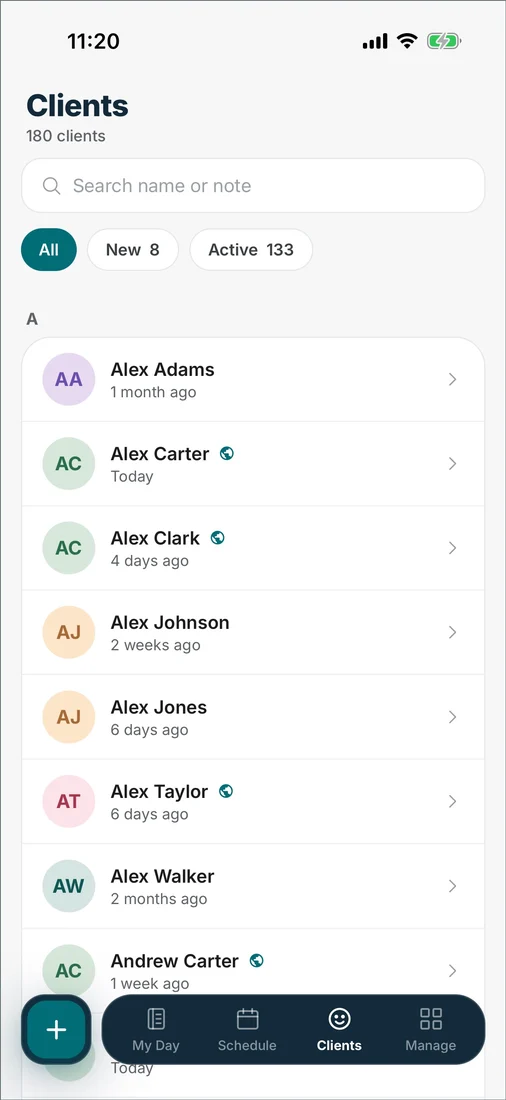The width and height of the screenshot is (506, 1100).
Task: Tap the globe icon beside Alex Carter
Action: tap(227, 453)
